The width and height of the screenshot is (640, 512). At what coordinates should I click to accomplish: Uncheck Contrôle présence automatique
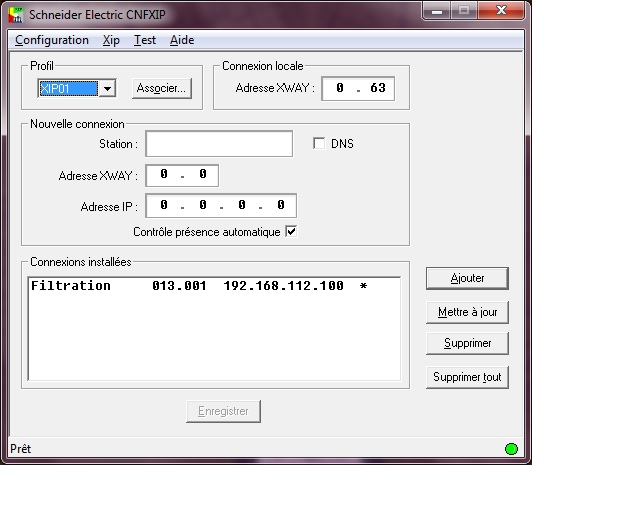click(x=291, y=232)
